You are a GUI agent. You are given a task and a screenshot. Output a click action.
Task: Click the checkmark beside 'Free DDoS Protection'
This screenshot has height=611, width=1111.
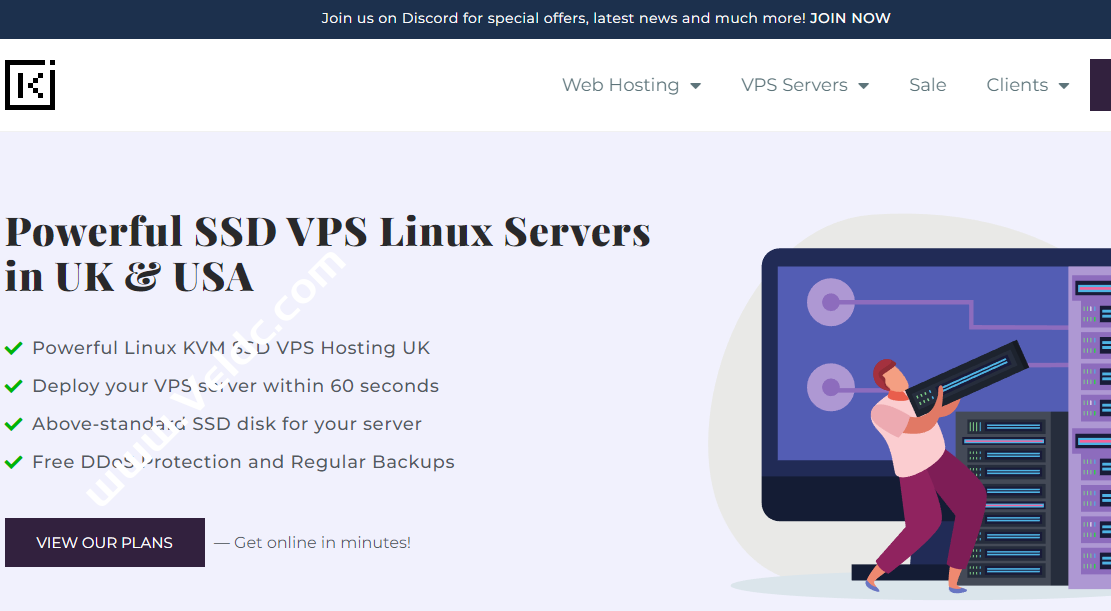14,463
